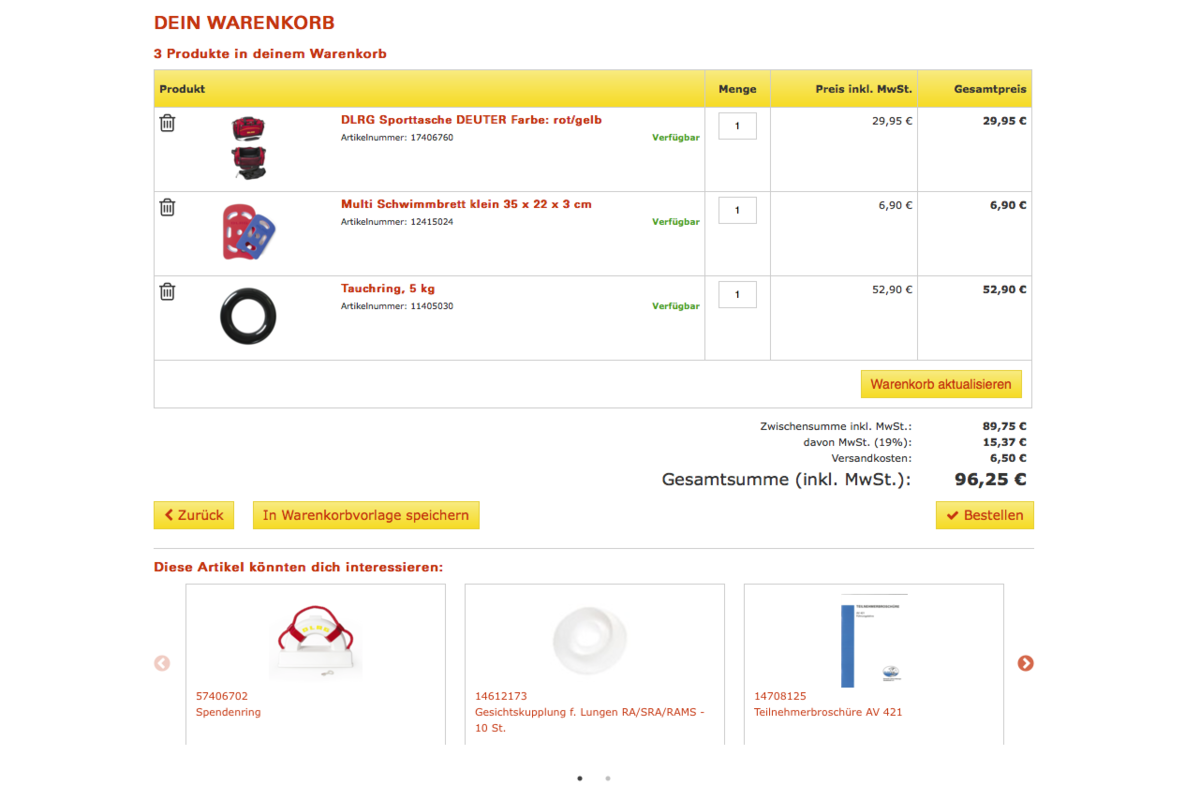
Task: Click trash icon for Tauchring, 5 kg
Action: click(x=167, y=291)
